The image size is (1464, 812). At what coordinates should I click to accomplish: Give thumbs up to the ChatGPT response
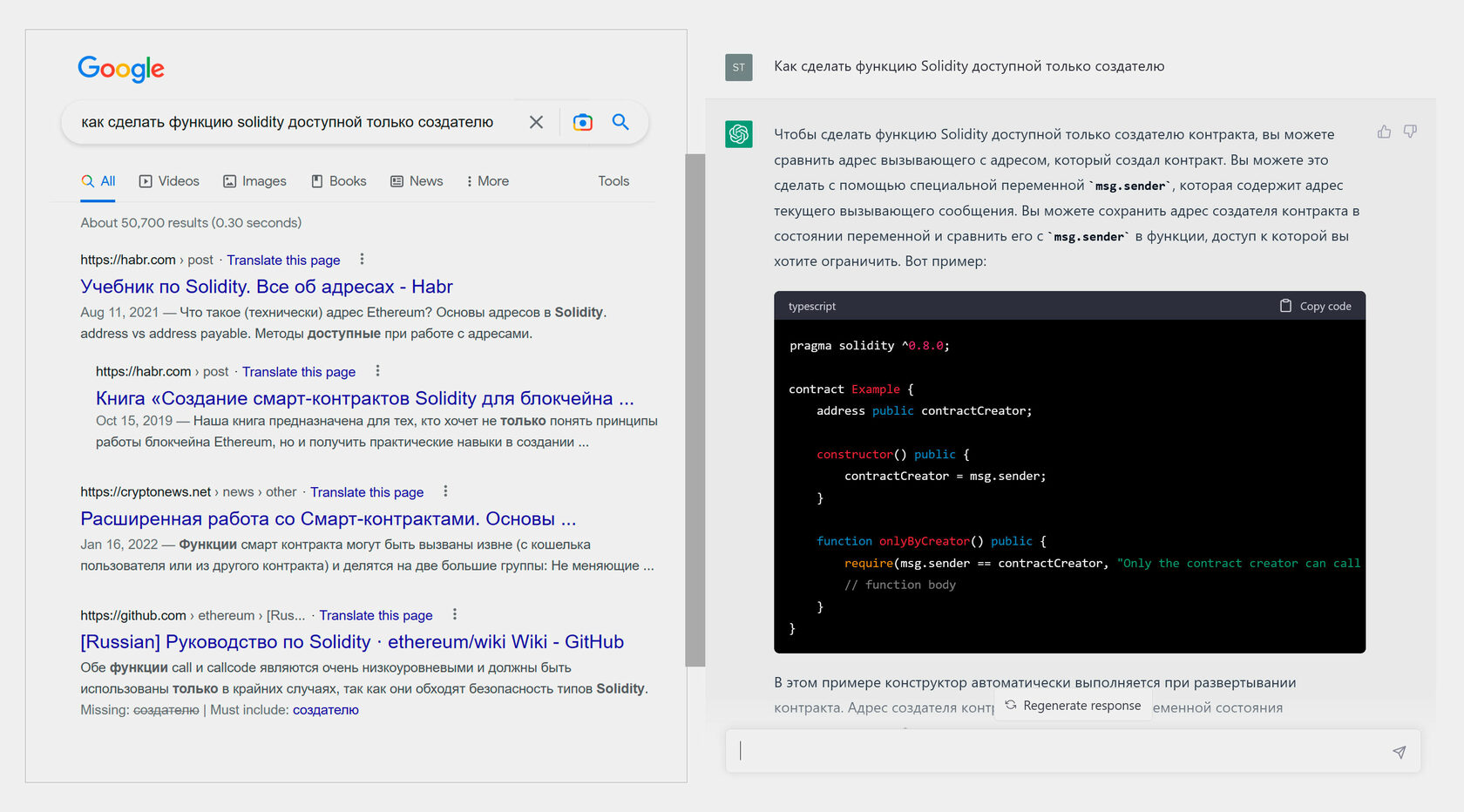[1384, 132]
